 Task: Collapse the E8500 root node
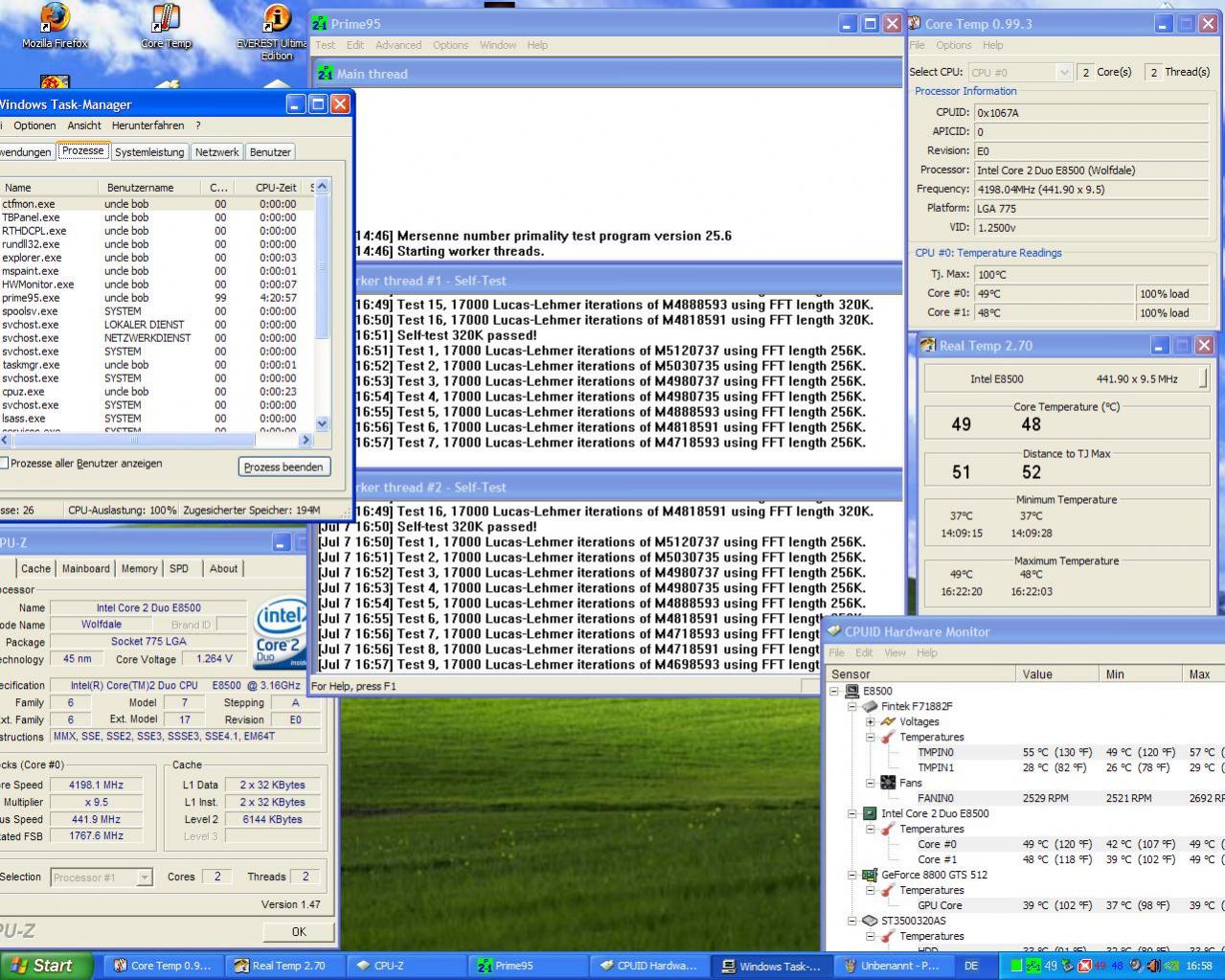[x=834, y=691]
